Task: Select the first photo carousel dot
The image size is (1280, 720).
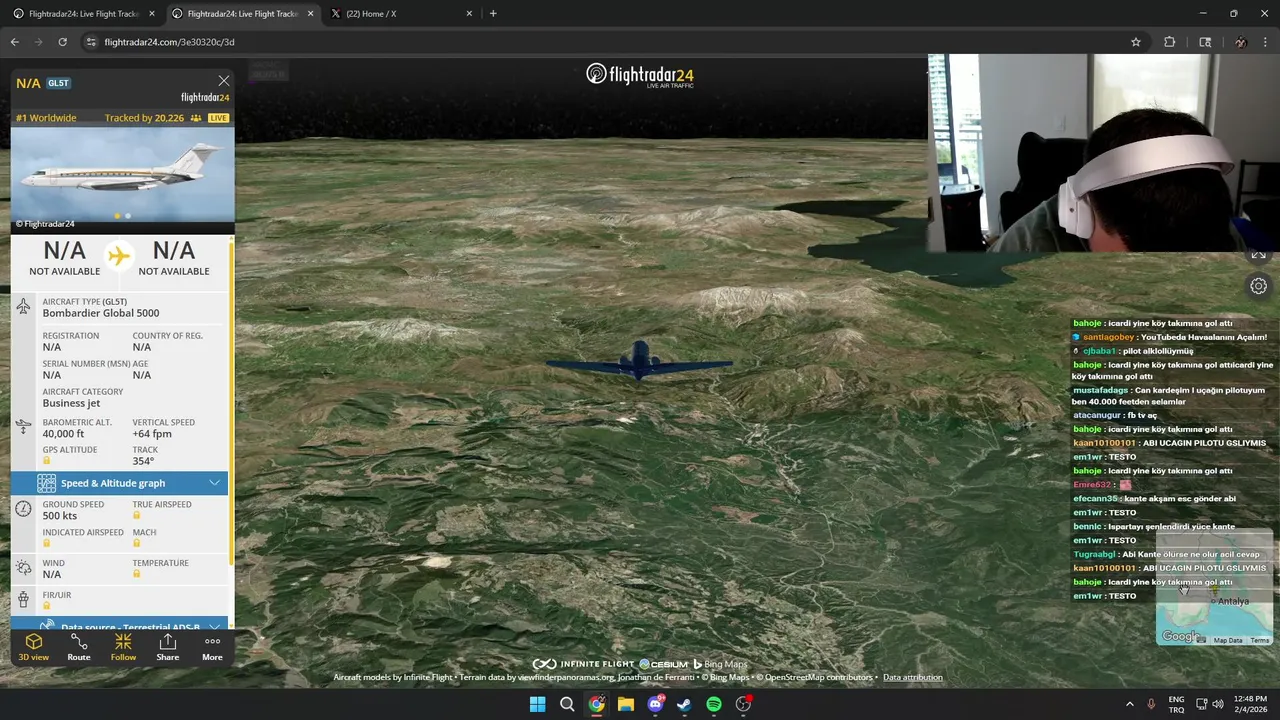Action: [117, 216]
